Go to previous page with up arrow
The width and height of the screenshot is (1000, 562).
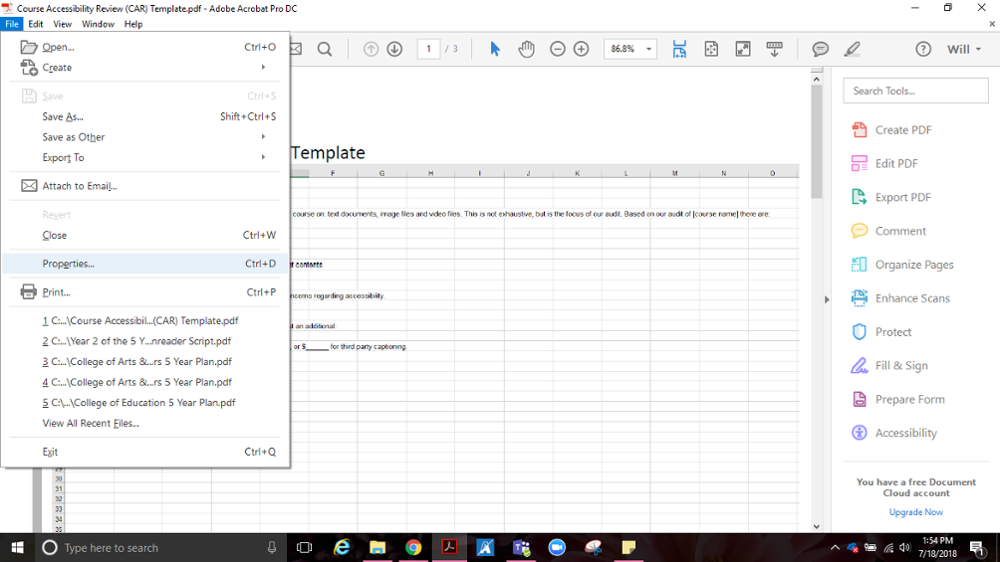(371, 49)
